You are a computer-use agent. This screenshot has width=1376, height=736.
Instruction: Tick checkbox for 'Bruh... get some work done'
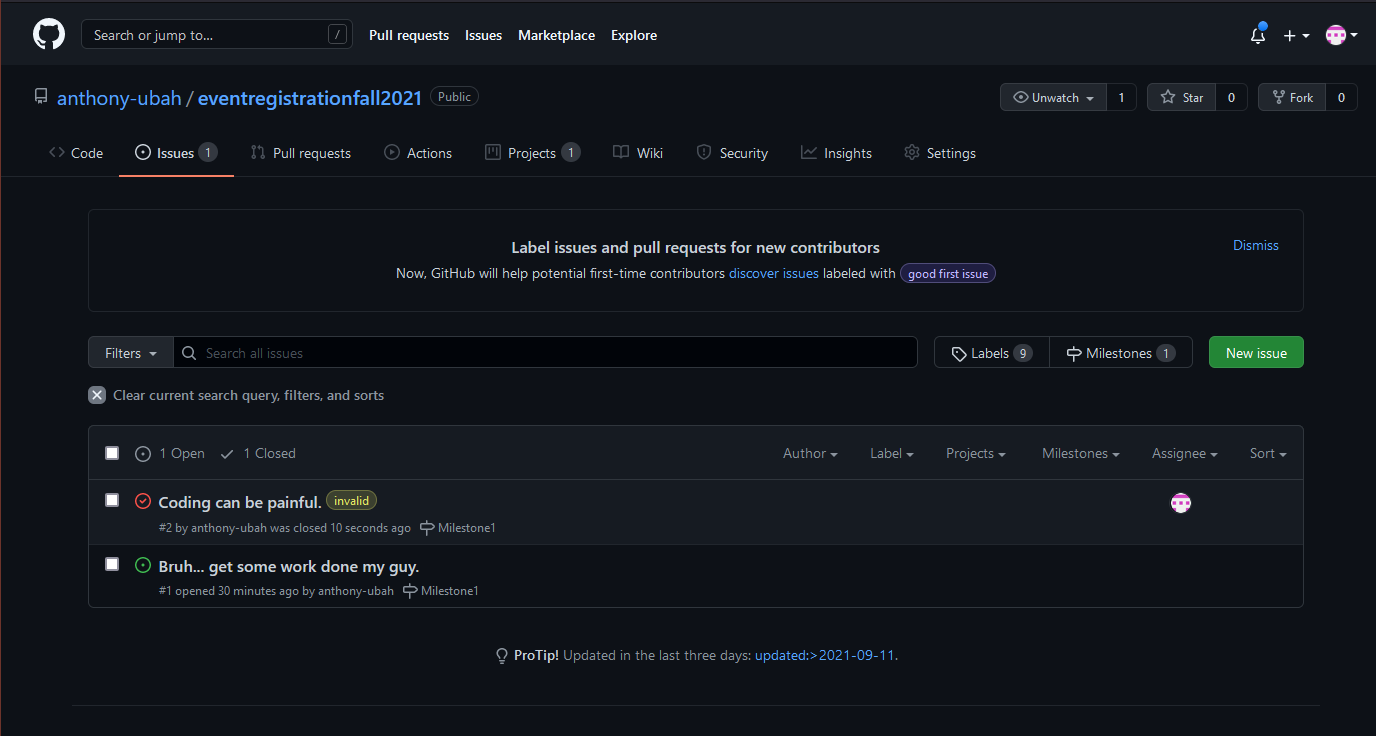click(112, 564)
